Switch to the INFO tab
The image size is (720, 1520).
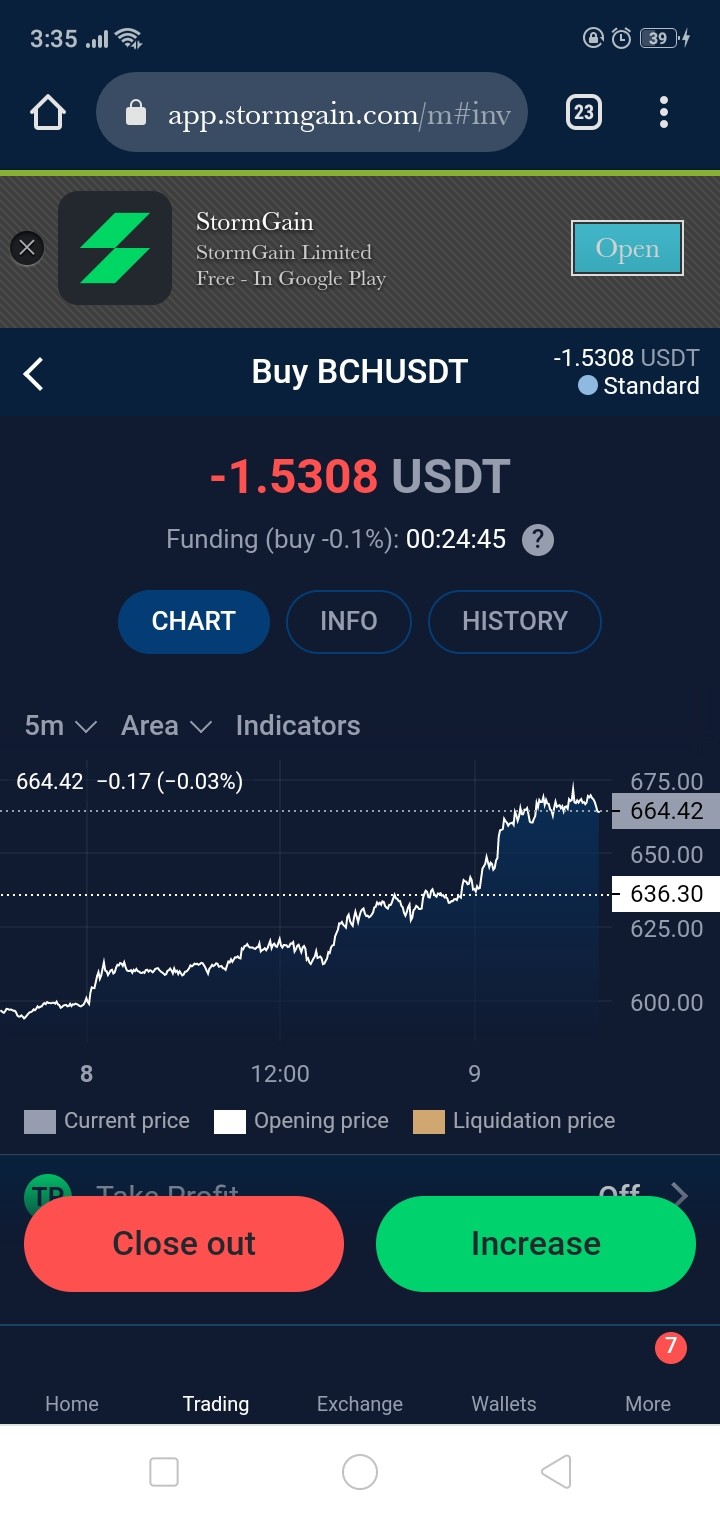[x=349, y=621]
